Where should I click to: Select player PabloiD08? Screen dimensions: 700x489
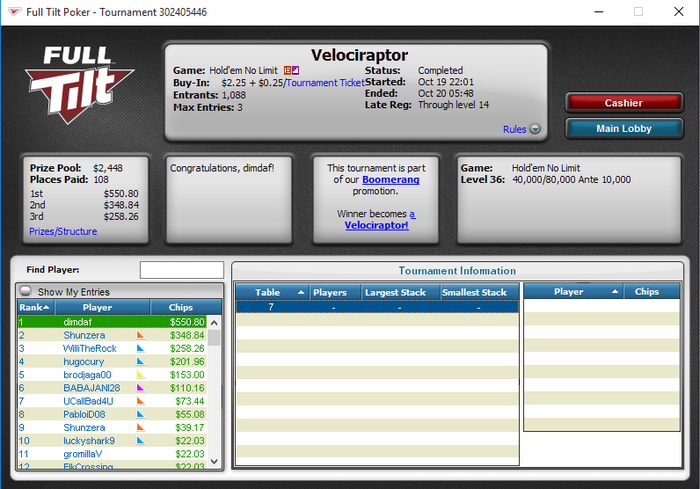click(x=84, y=414)
